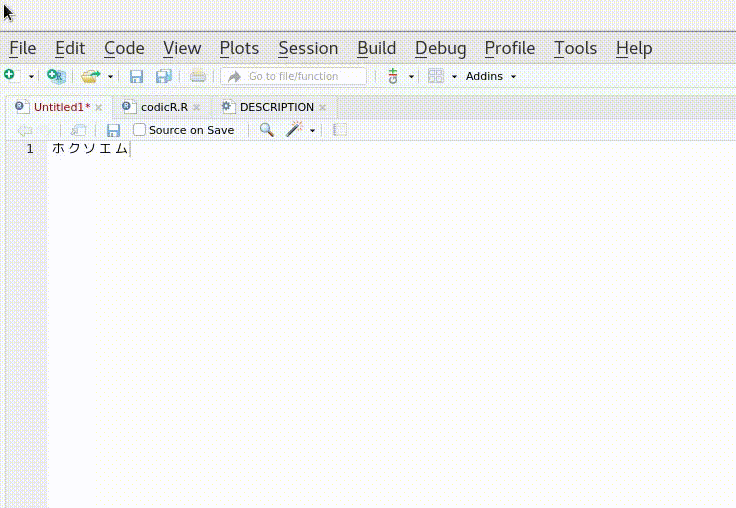Click the Find/Replace magnifier icon
This screenshot has width=736, height=508.
pos(267,130)
